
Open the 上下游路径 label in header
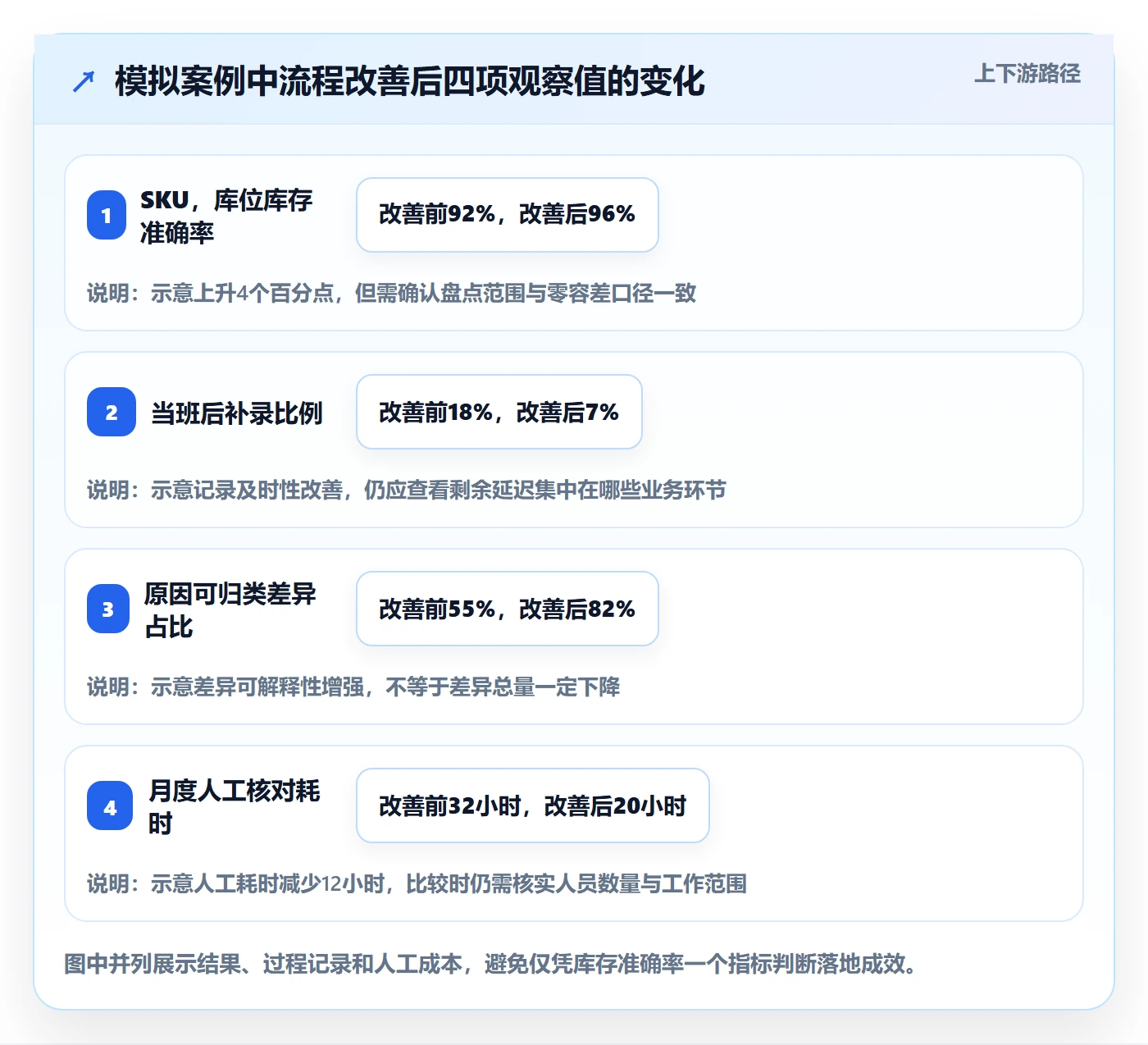1027,74
